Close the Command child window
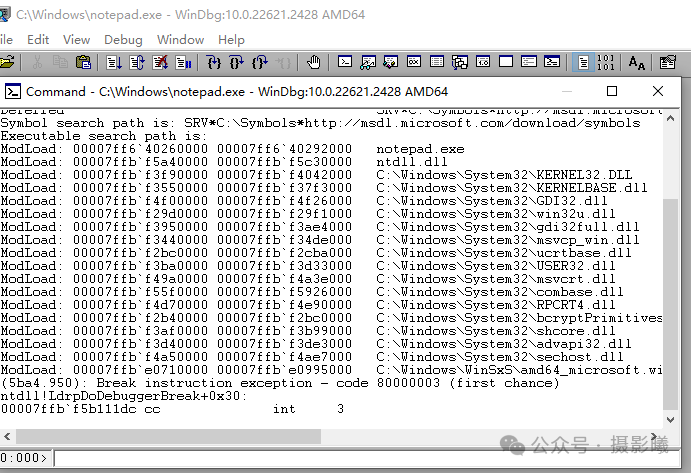Screen dimensions: 691x473 click(x=658, y=91)
